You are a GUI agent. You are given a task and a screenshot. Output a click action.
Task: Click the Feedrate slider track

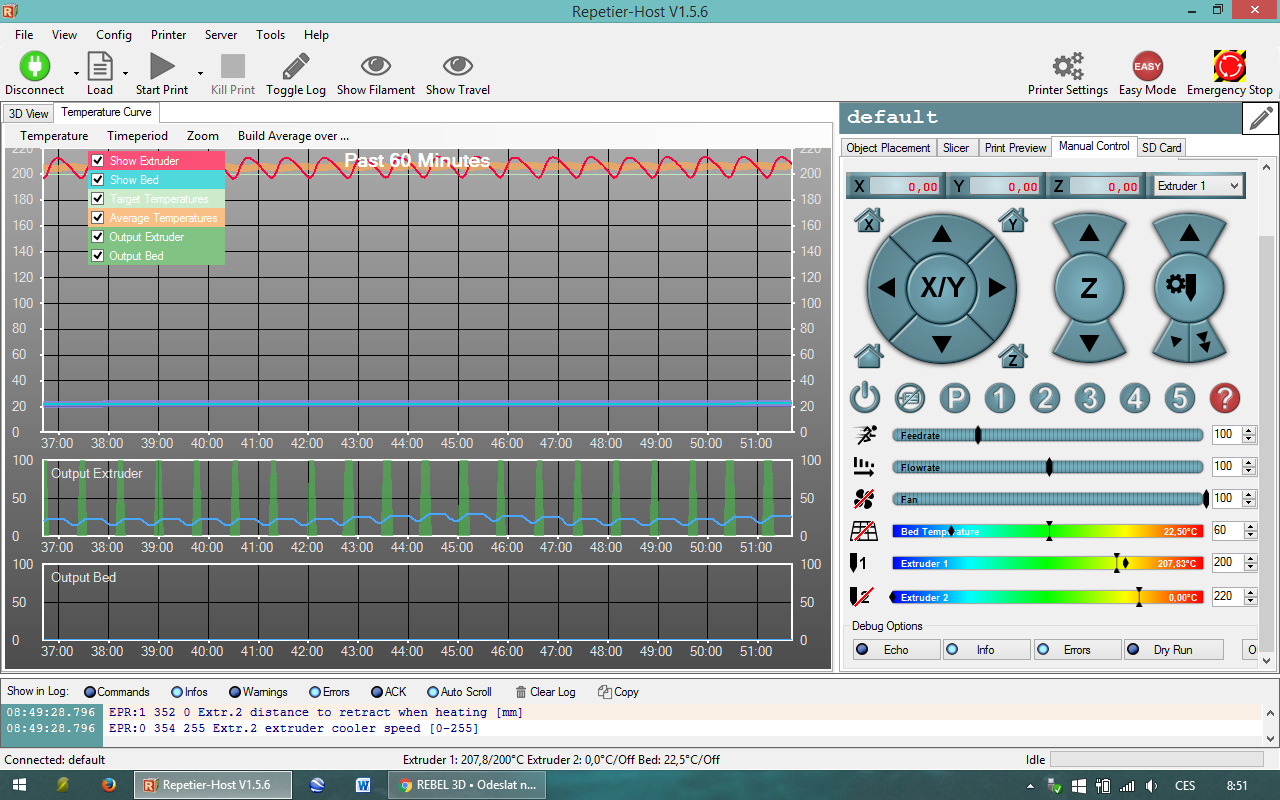(1090, 435)
